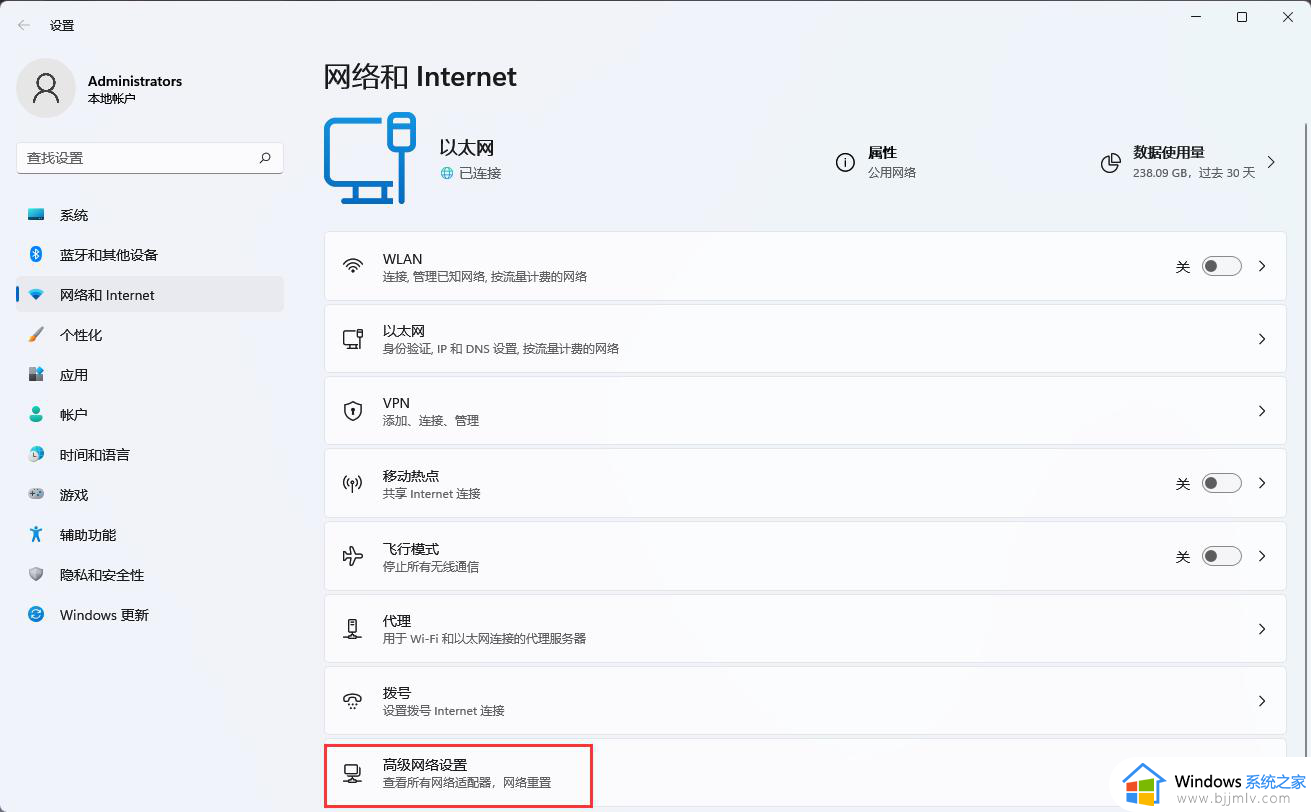Click the 应用 apps icon in sidebar

[36, 375]
